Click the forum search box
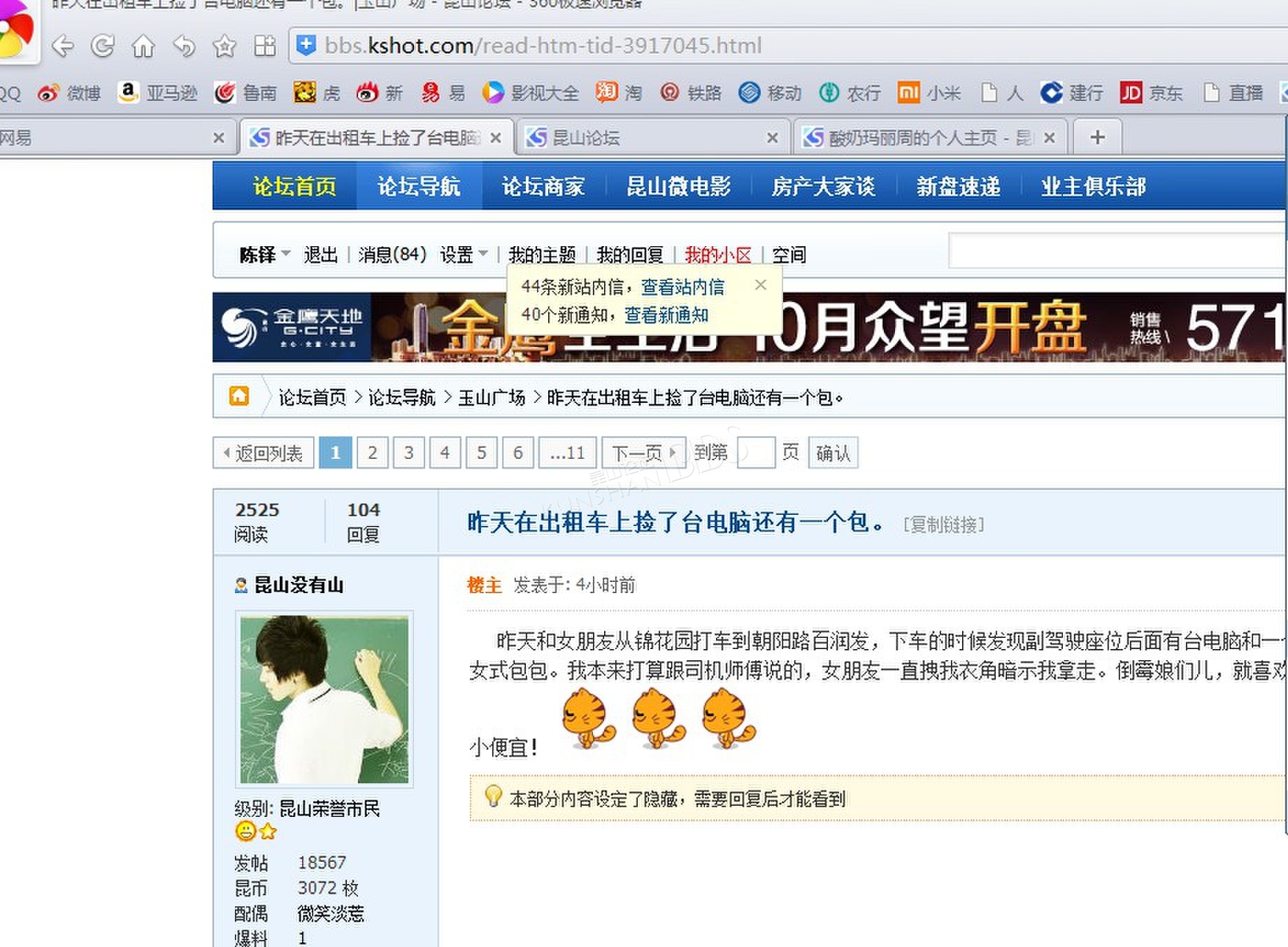The image size is (1288, 947). pyautogui.click(x=1117, y=250)
